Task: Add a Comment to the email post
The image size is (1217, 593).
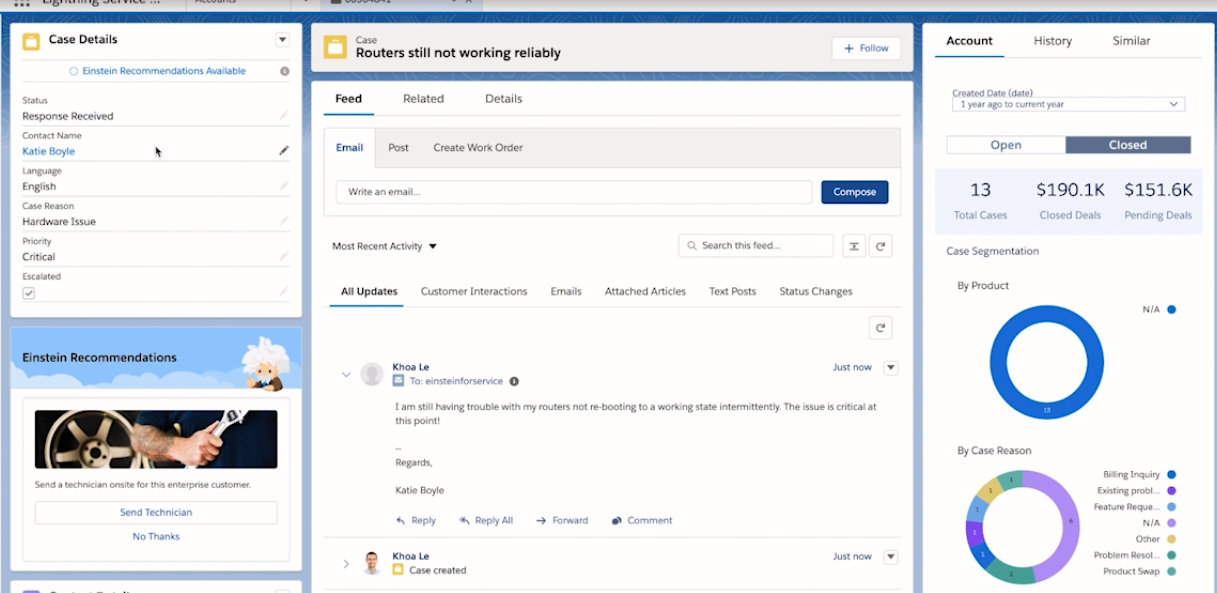Action: tap(641, 521)
